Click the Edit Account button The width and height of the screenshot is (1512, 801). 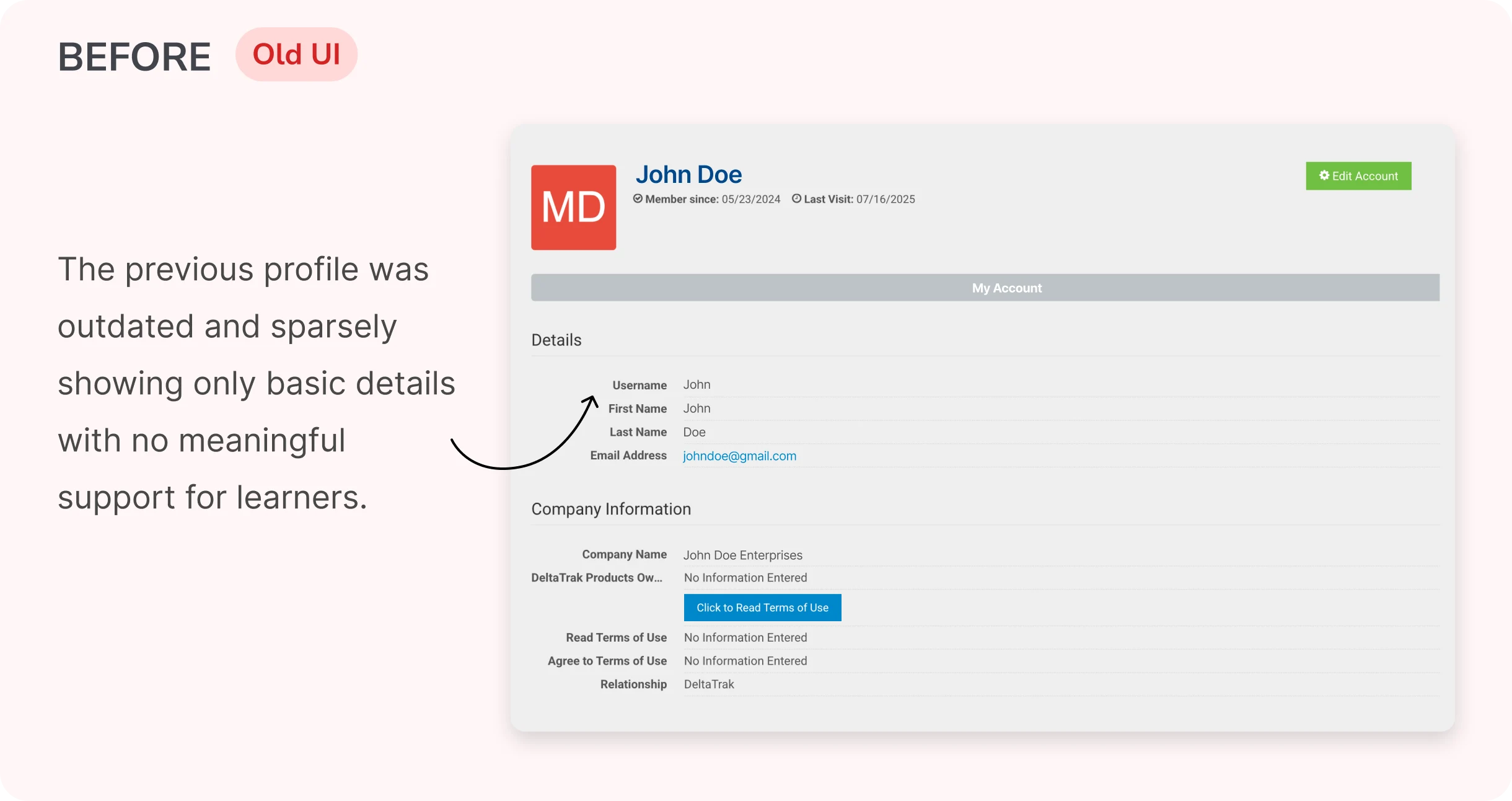(x=1358, y=176)
